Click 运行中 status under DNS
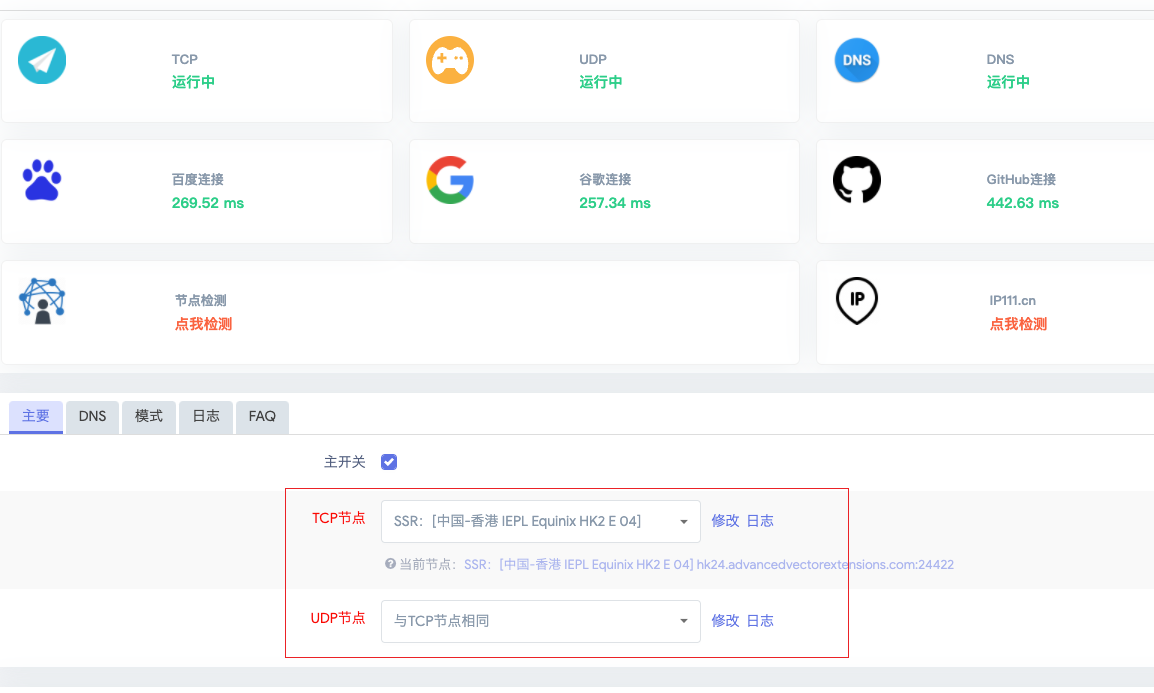 click(1008, 82)
